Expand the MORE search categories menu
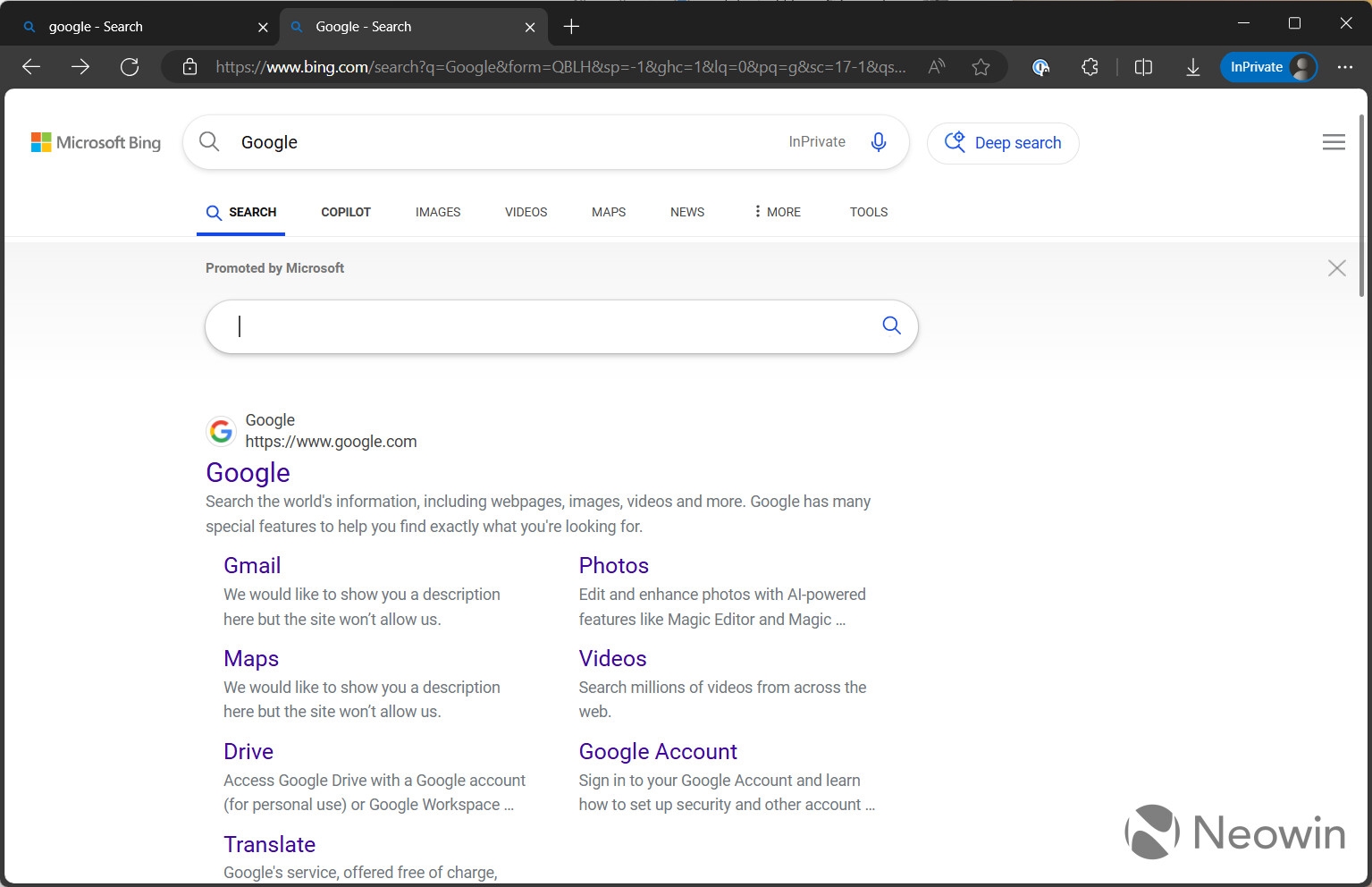 (x=777, y=212)
